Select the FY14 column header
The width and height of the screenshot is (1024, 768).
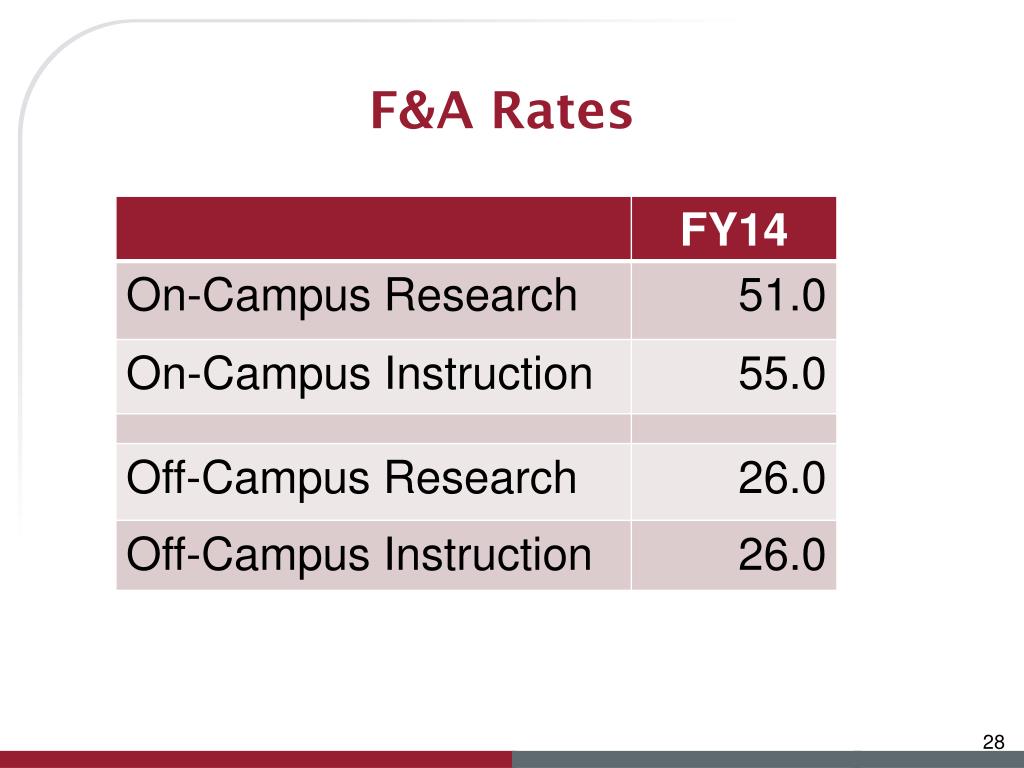click(x=734, y=229)
